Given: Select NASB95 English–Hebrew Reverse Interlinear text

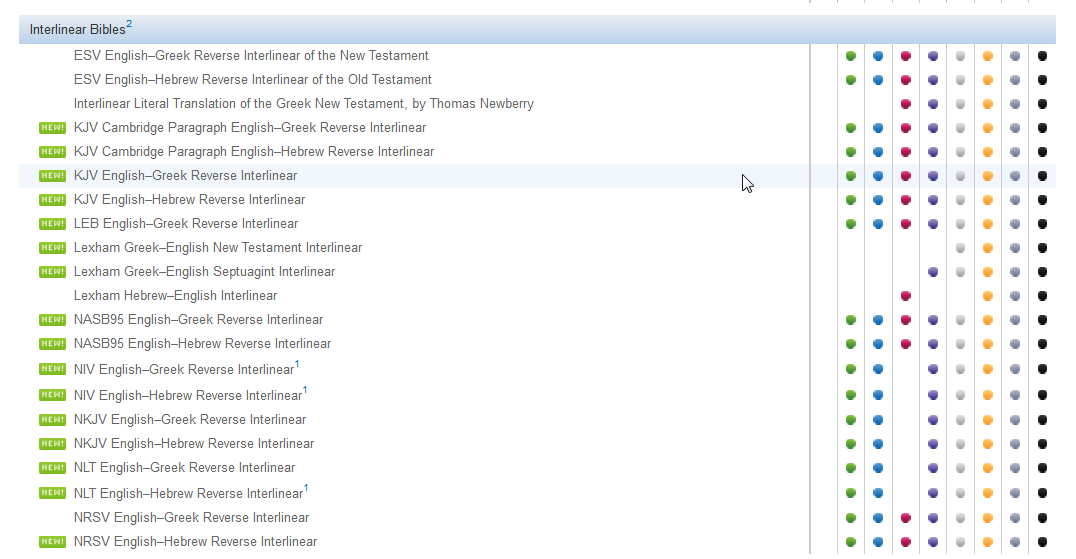Looking at the screenshot, I should click(x=202, y=344).
